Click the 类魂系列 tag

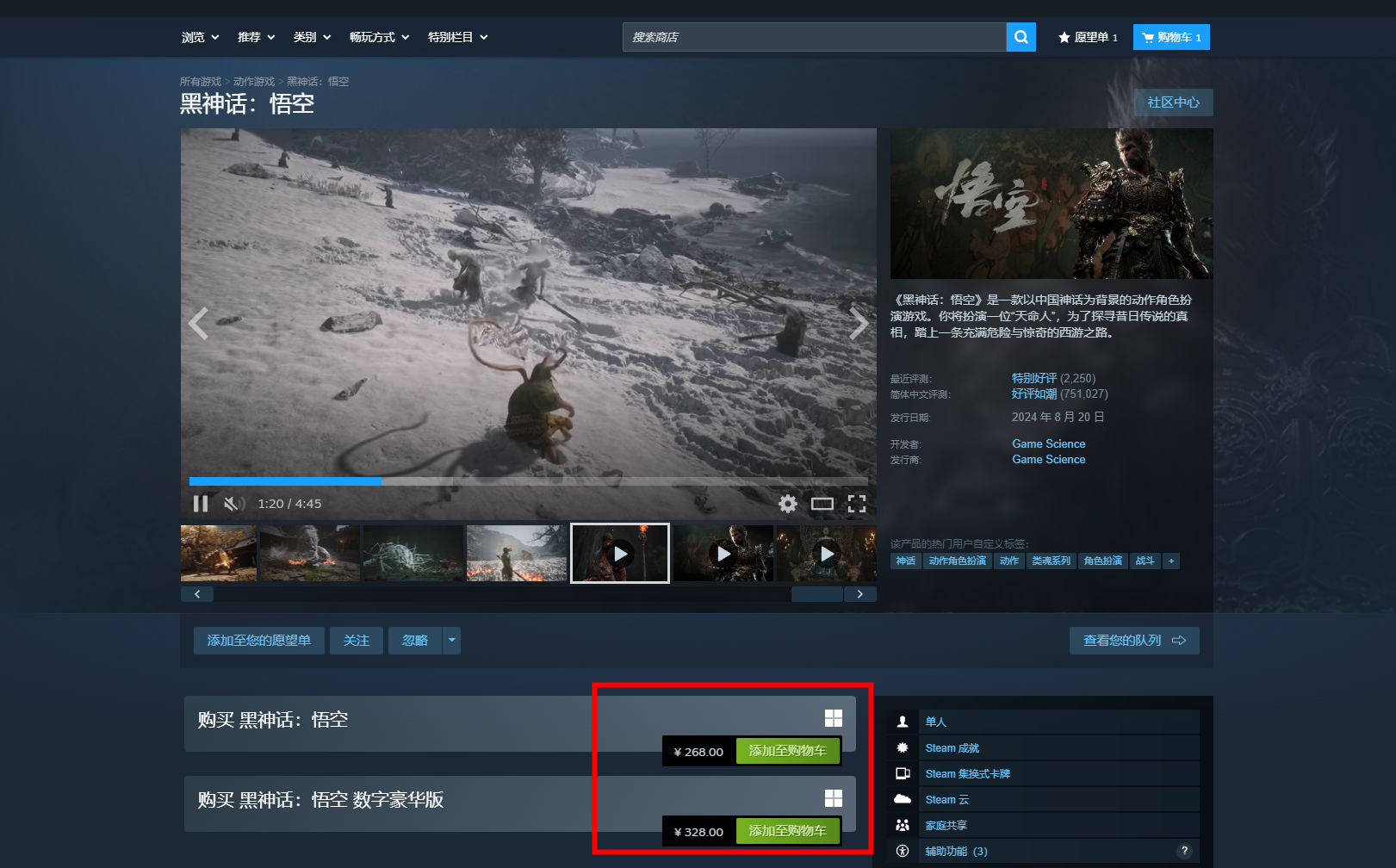coord(1052,561)
